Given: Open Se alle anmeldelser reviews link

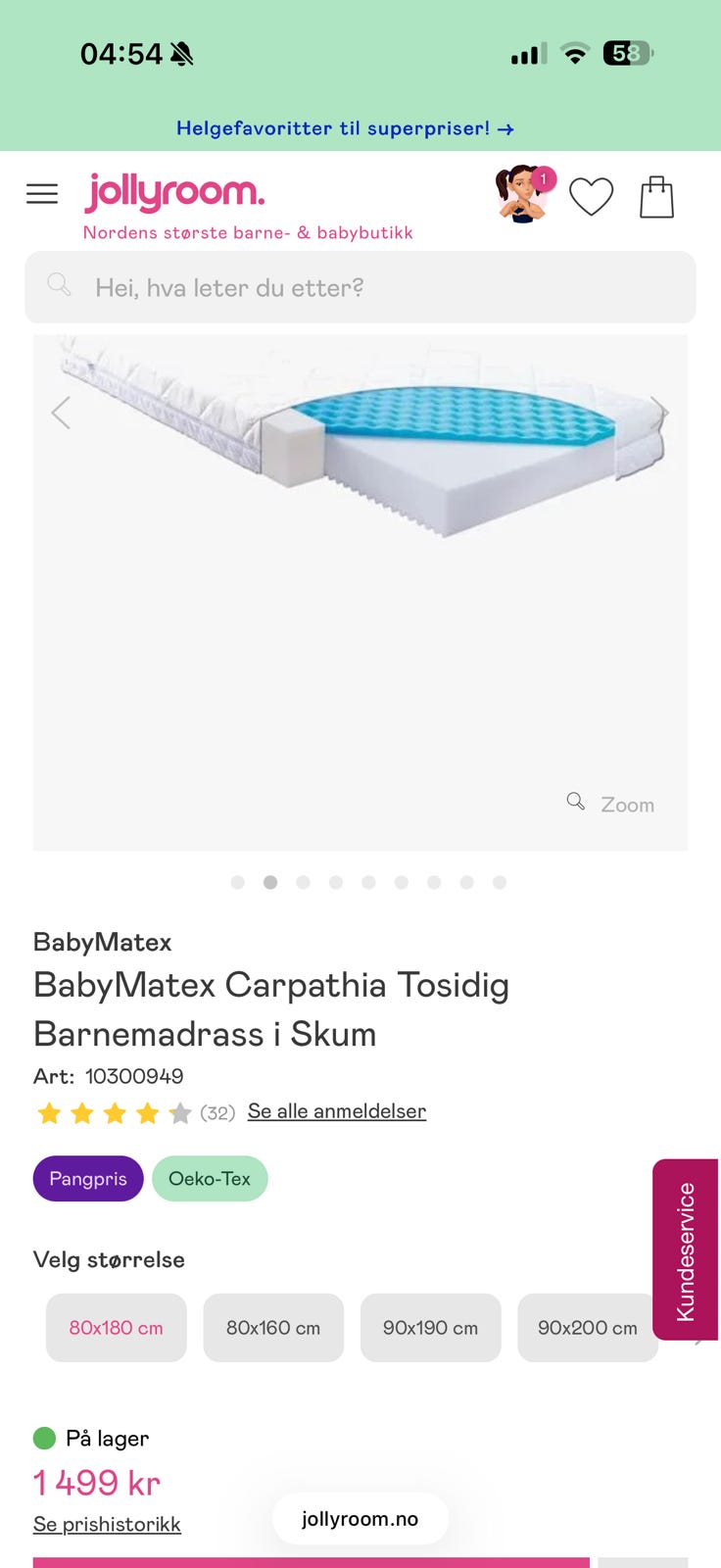Looking at the screenshot, I should tap(337, 1111).
